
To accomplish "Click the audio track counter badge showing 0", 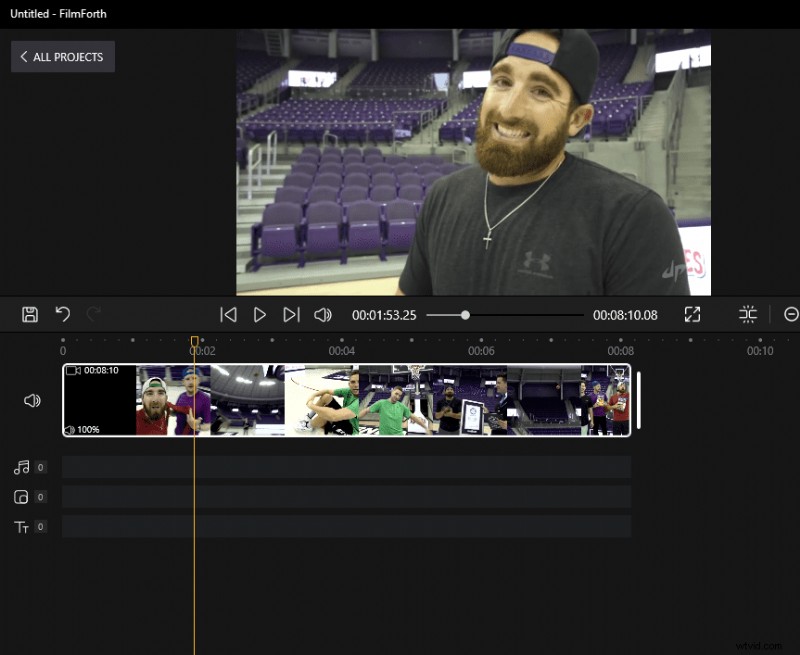I will pos(41,466).
